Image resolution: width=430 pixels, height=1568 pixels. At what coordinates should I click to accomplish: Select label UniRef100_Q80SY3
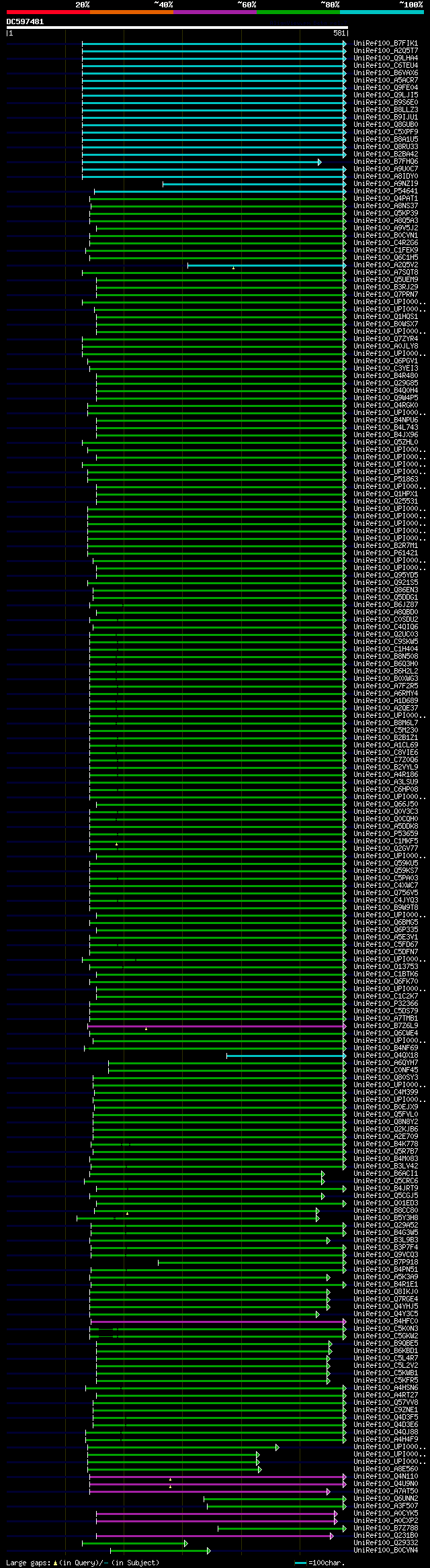tap(386, 1078)
